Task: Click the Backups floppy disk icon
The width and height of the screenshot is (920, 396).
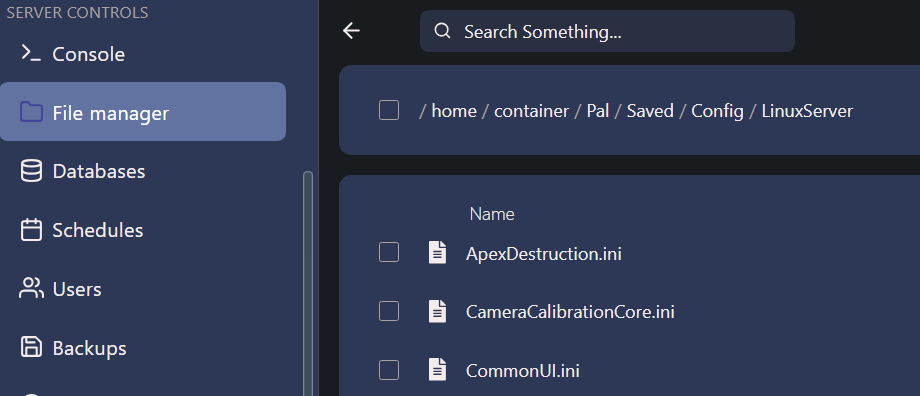Action: (x=31, y=347)
